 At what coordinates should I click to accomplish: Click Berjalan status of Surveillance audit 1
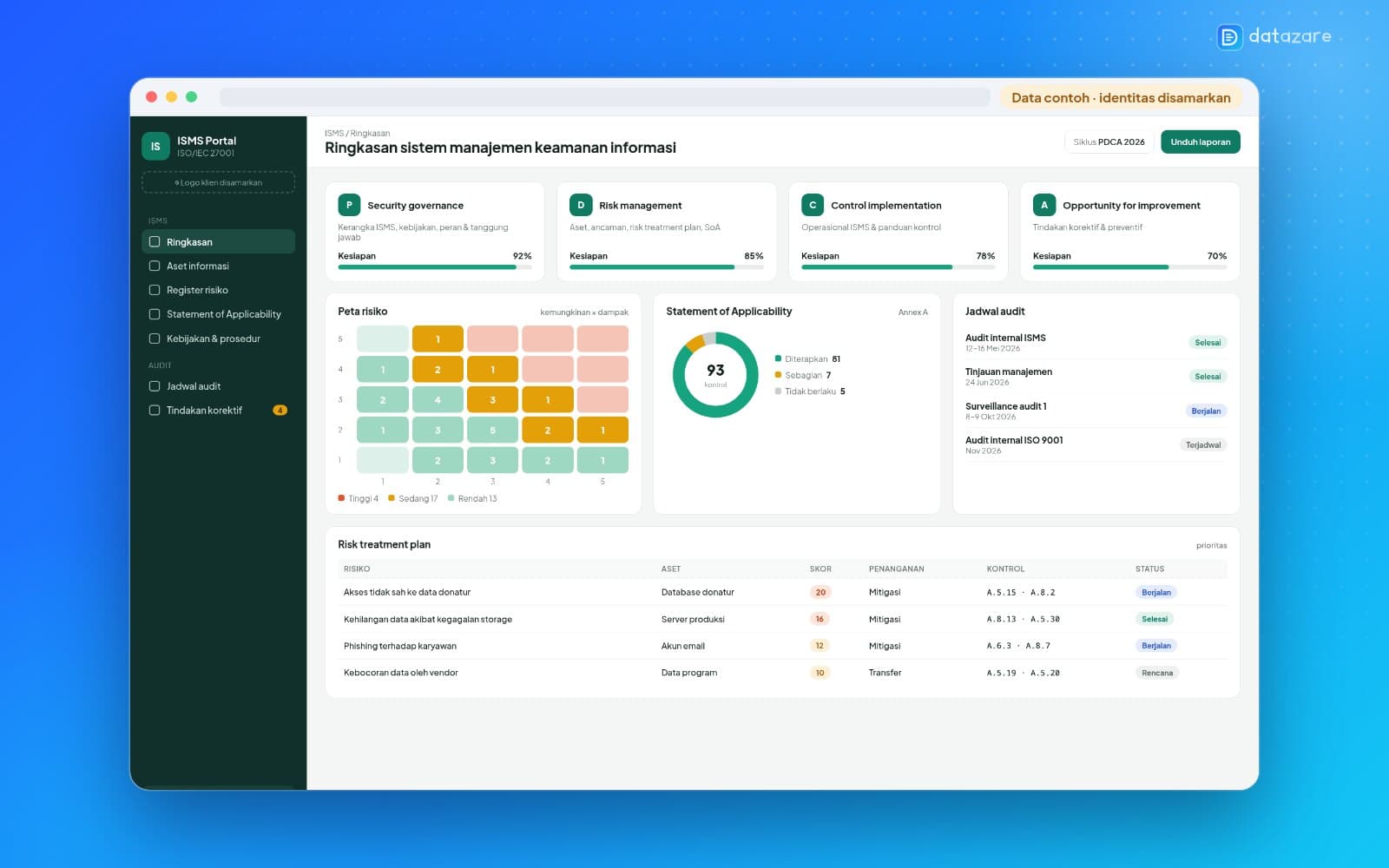point(1206,411)
